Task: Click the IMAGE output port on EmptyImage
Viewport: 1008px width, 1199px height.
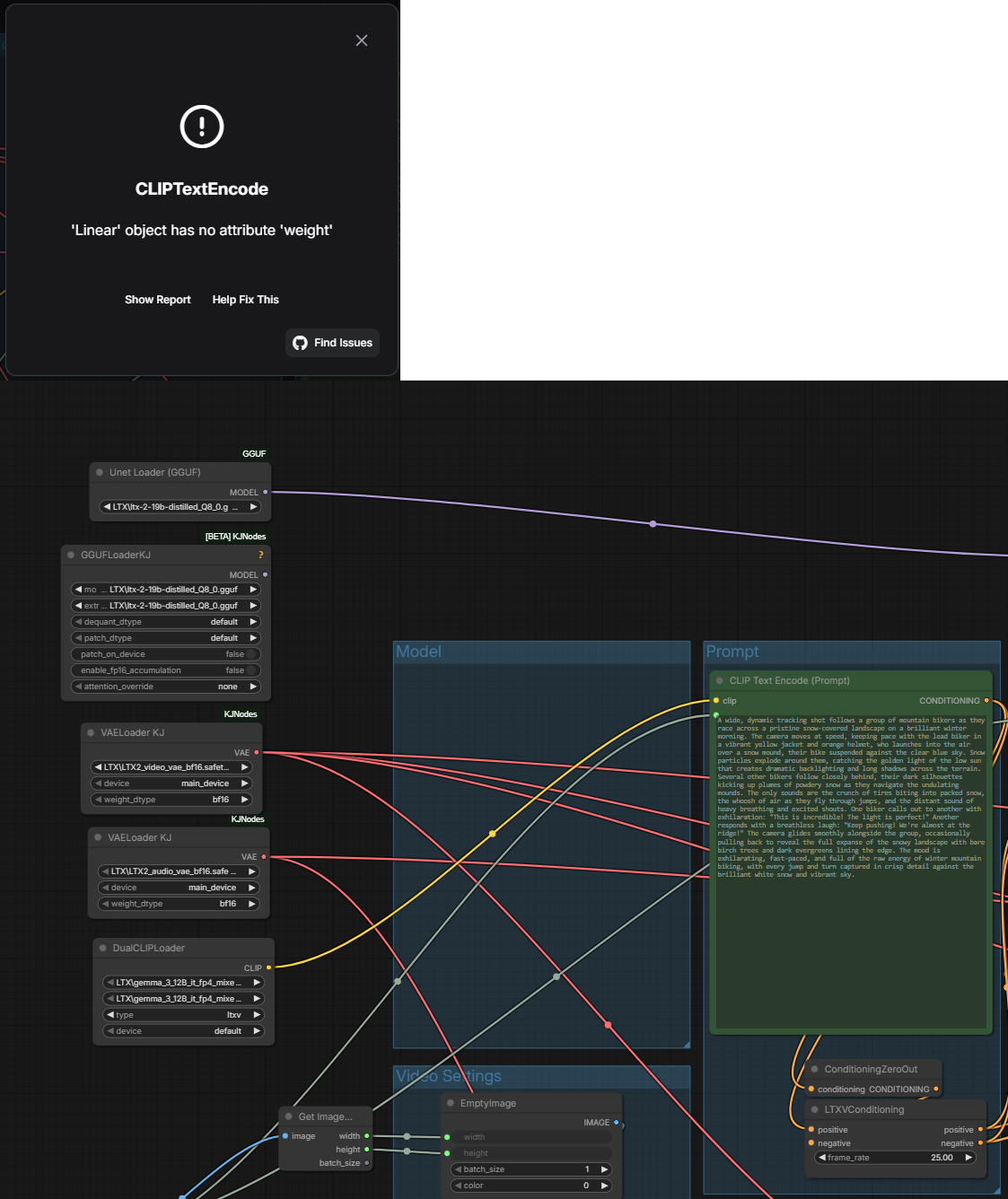Action: tap(616, 1123)
